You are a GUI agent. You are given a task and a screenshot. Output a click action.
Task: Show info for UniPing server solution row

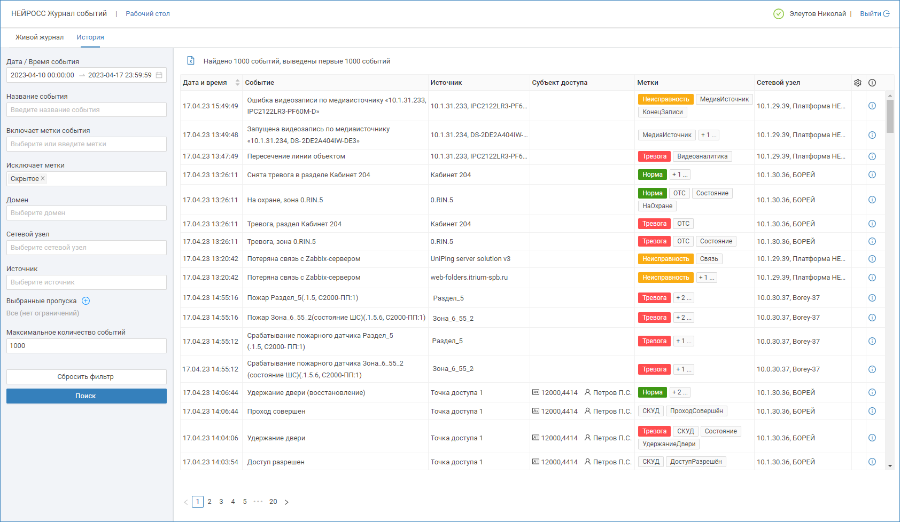pyautogui.click(x=872, y=259)
